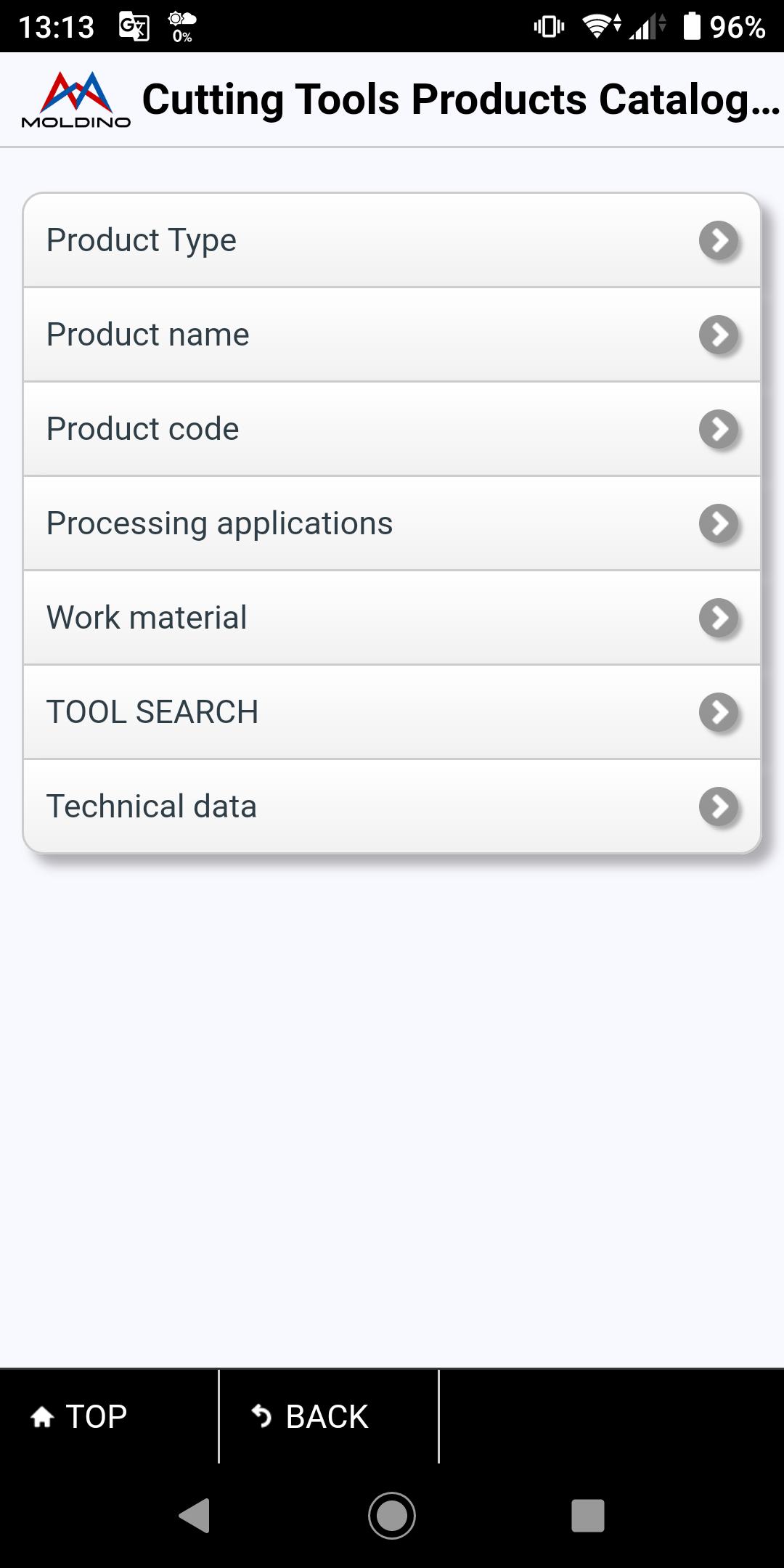Viewport: 784px width, 1568px height.
Task: Tap the return arrow icon beside BACK
Action: pyautogui.click(x=261, y=1416)
